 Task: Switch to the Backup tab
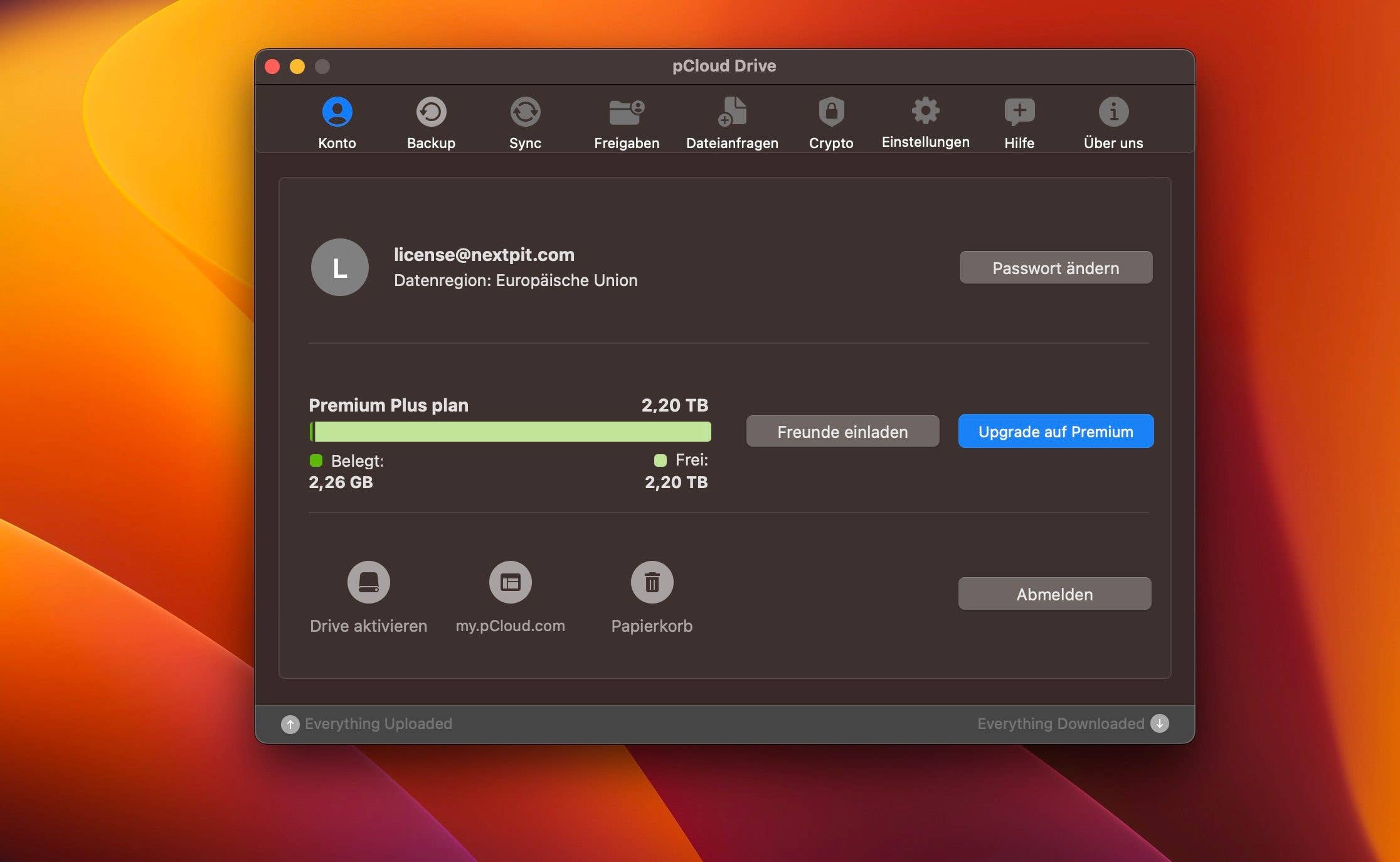431,111
